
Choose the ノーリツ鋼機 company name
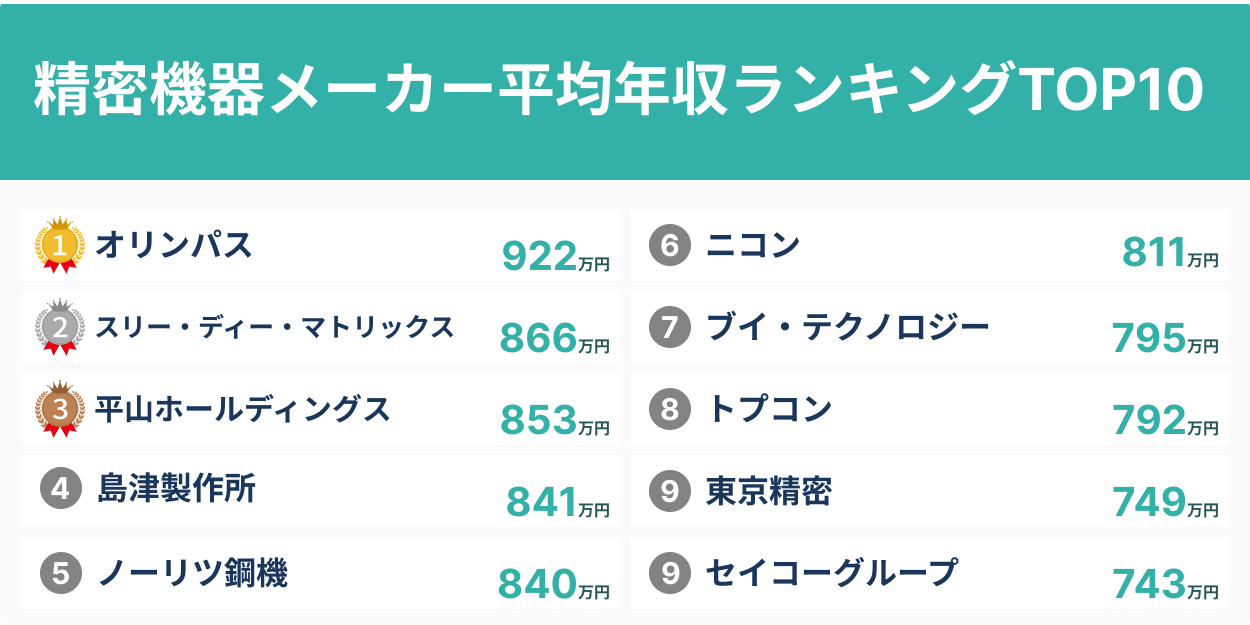click(x=192, y=573)
